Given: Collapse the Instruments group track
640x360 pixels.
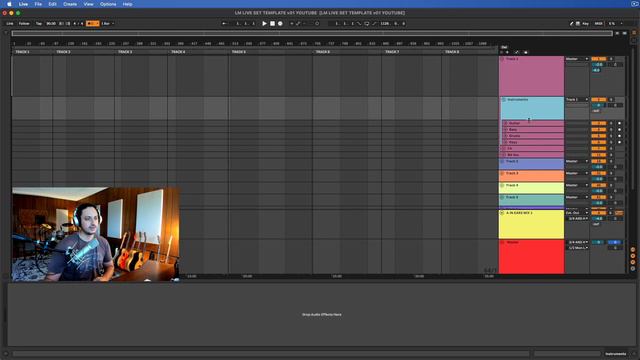Looking at the screenshot, I should (x=503, y=100).
